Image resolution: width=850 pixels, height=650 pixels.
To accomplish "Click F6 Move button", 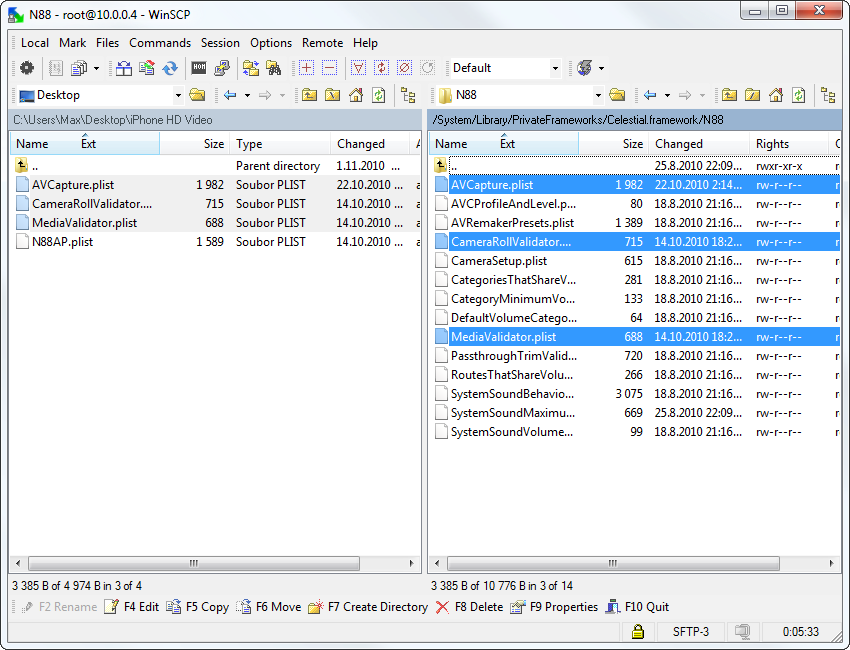I will pyautogui.click(x=269, y=607).
